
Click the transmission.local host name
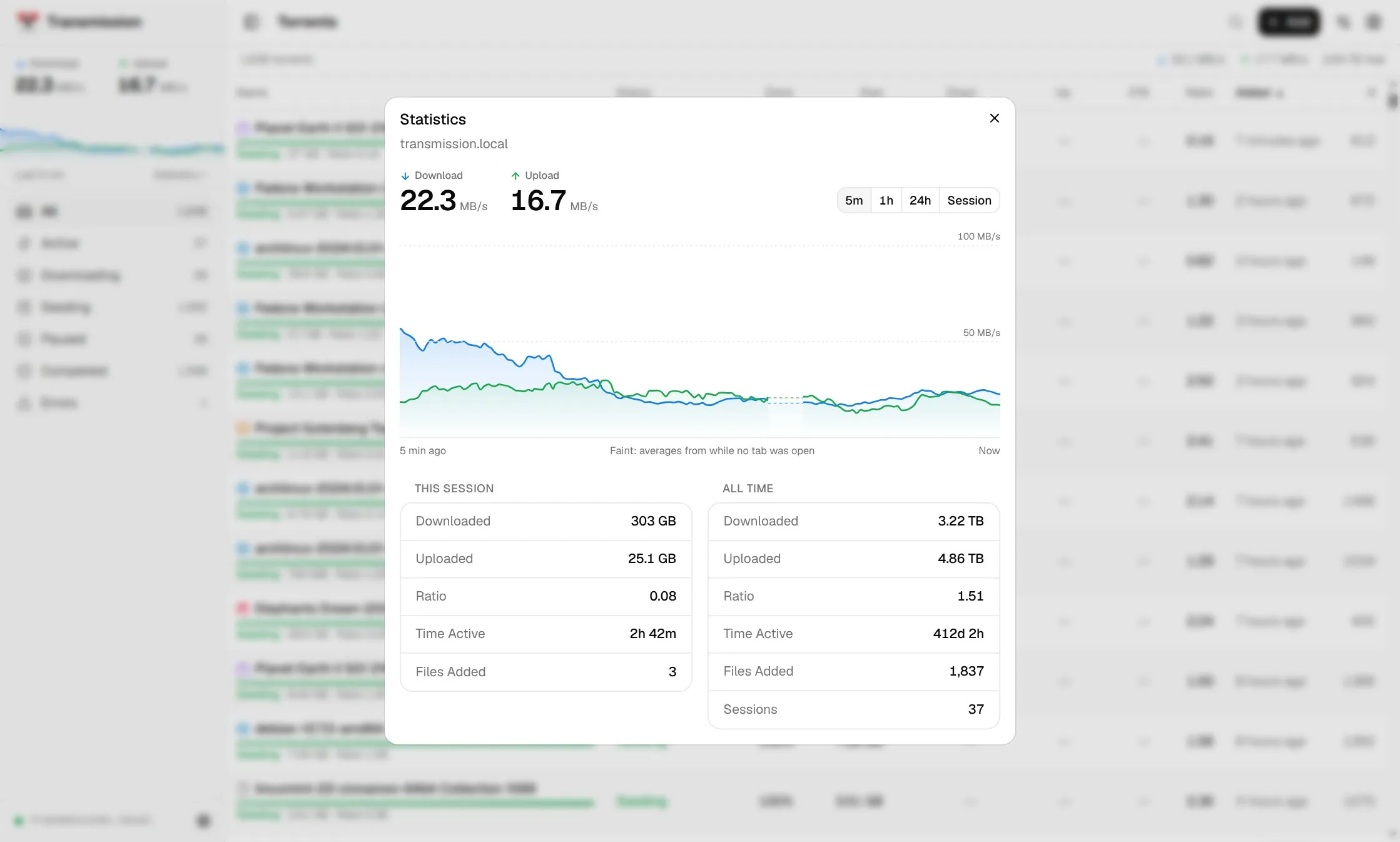click(454, 144)
